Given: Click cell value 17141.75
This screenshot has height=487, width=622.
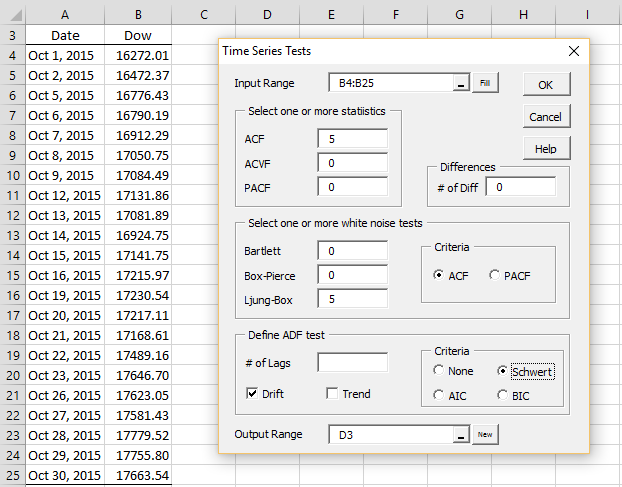Looking at the screenshot, I should (138, 255).
